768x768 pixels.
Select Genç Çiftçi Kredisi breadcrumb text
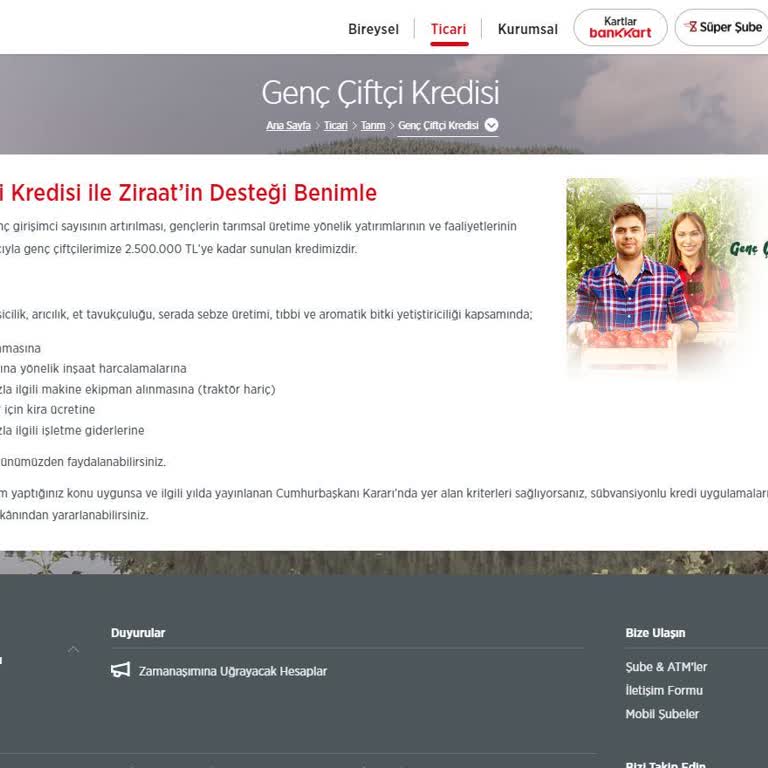pos(438,125)
